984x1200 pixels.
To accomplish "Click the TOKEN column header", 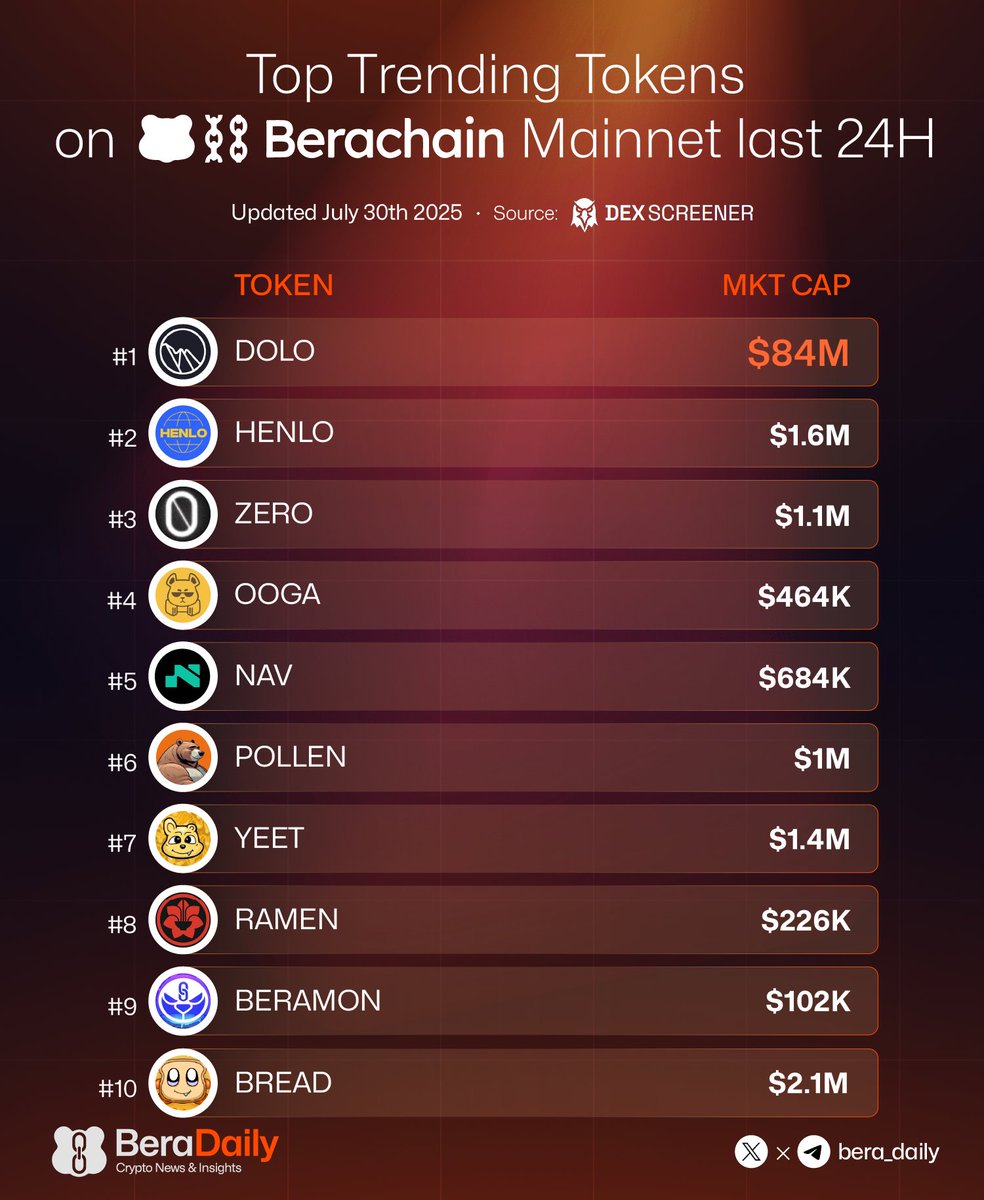I will [284, 285].
